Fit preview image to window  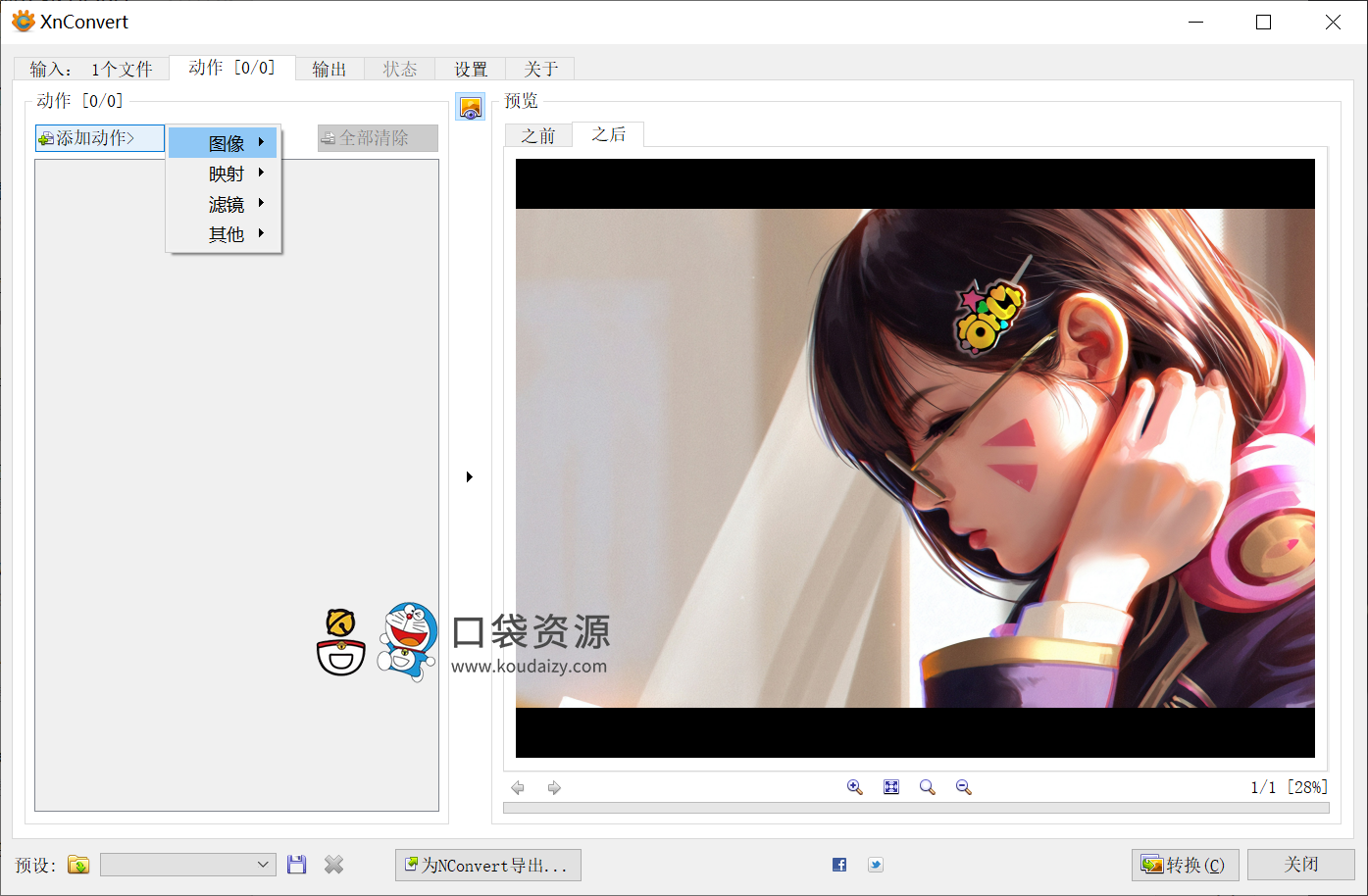coord(891,787)
